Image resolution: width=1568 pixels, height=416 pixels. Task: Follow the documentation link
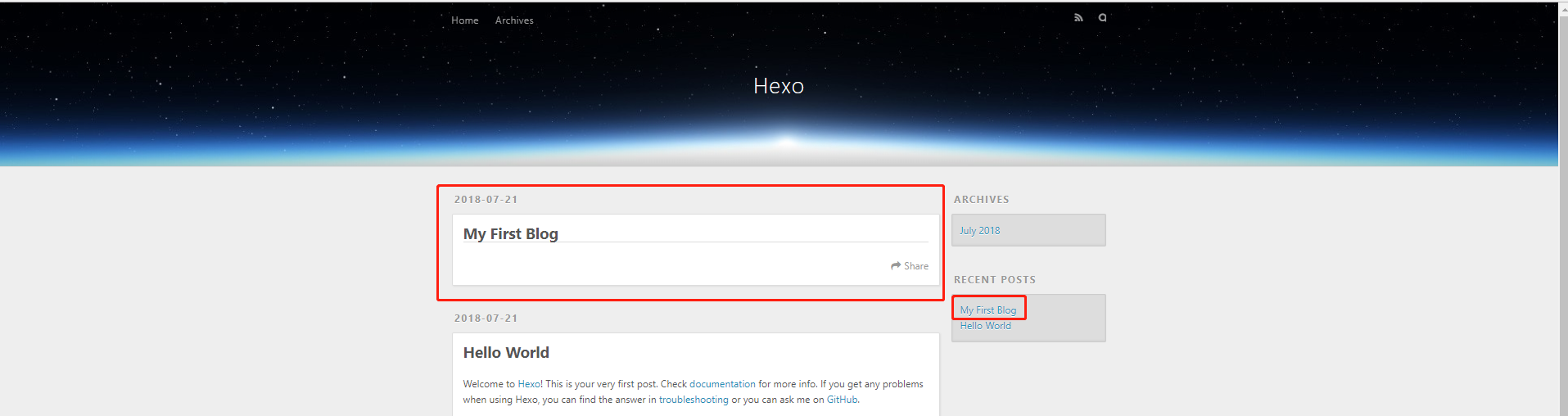(x=722, y=384)
